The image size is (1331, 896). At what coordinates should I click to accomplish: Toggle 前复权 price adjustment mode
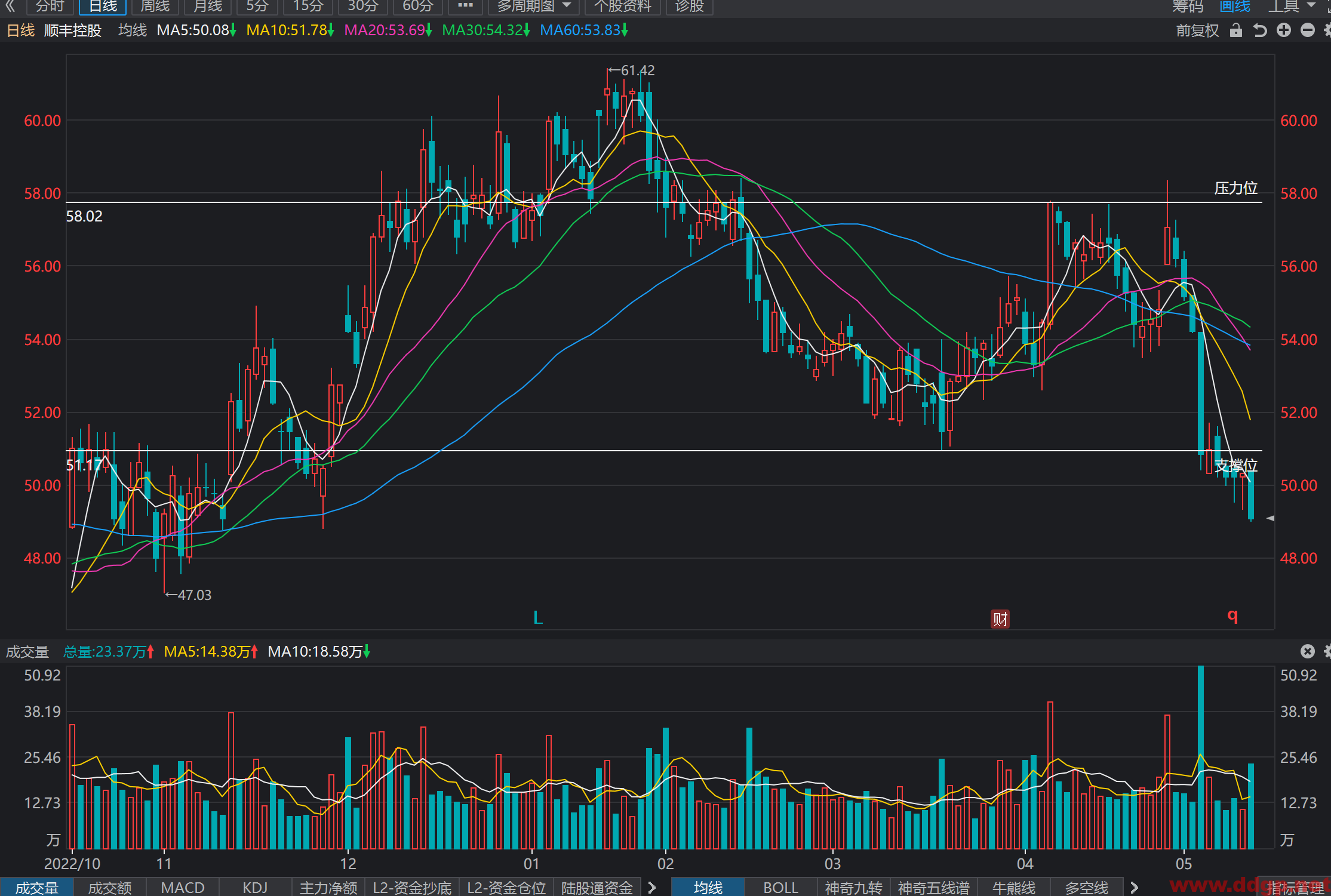tap(1197, 30)
